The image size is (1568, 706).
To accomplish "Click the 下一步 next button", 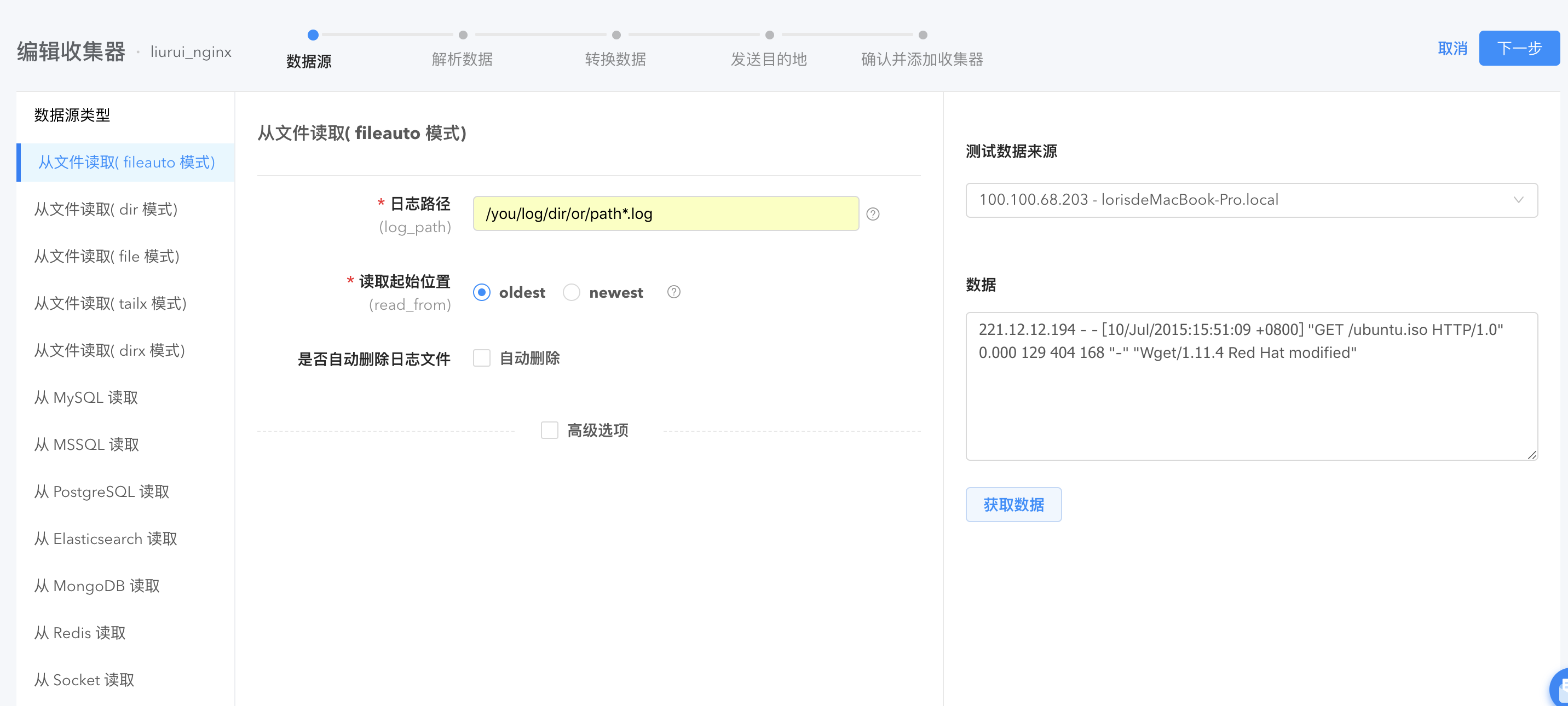I will pyautogui.click(x=1519, y=48).
